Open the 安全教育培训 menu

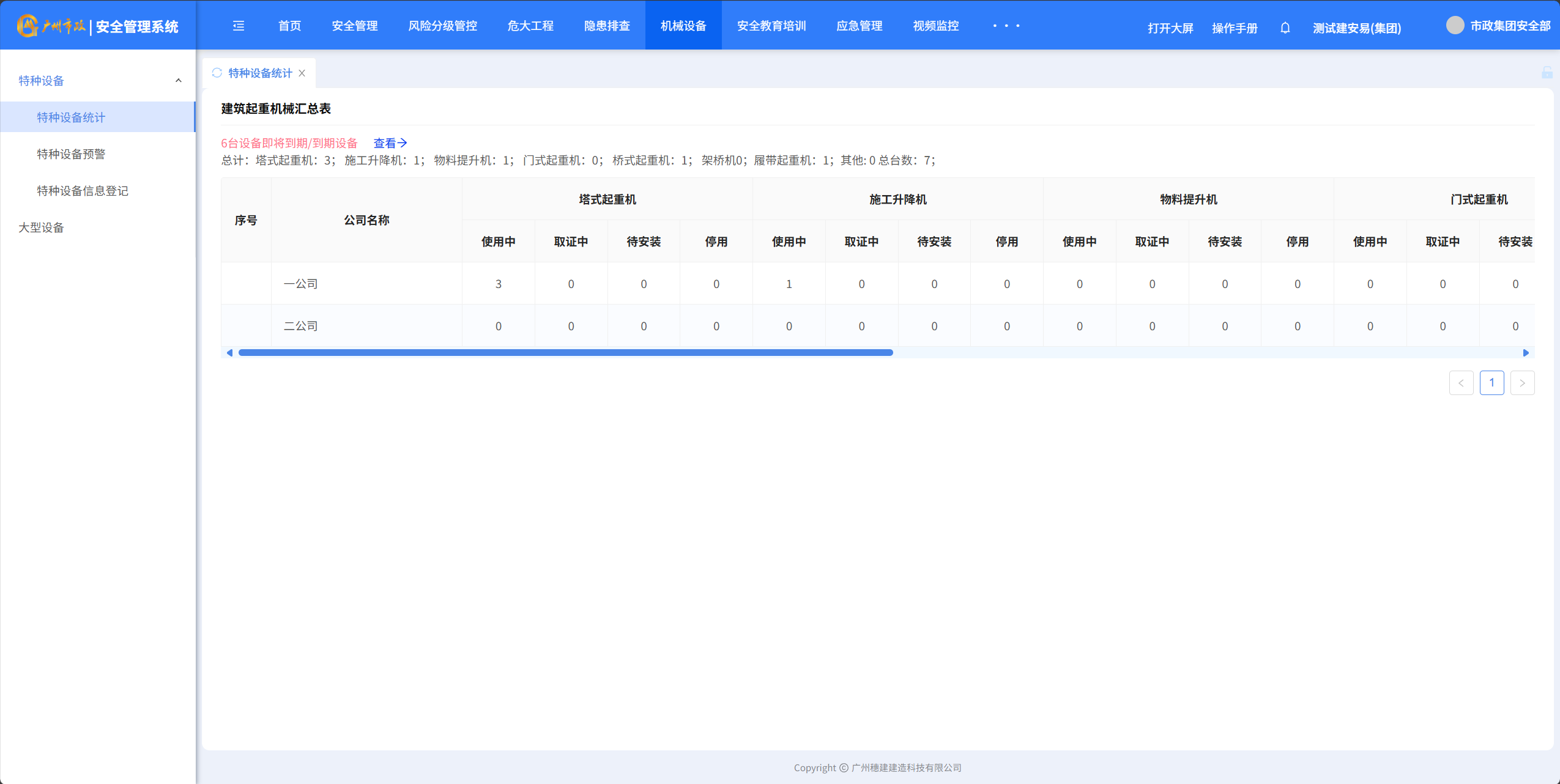point(771,26)
